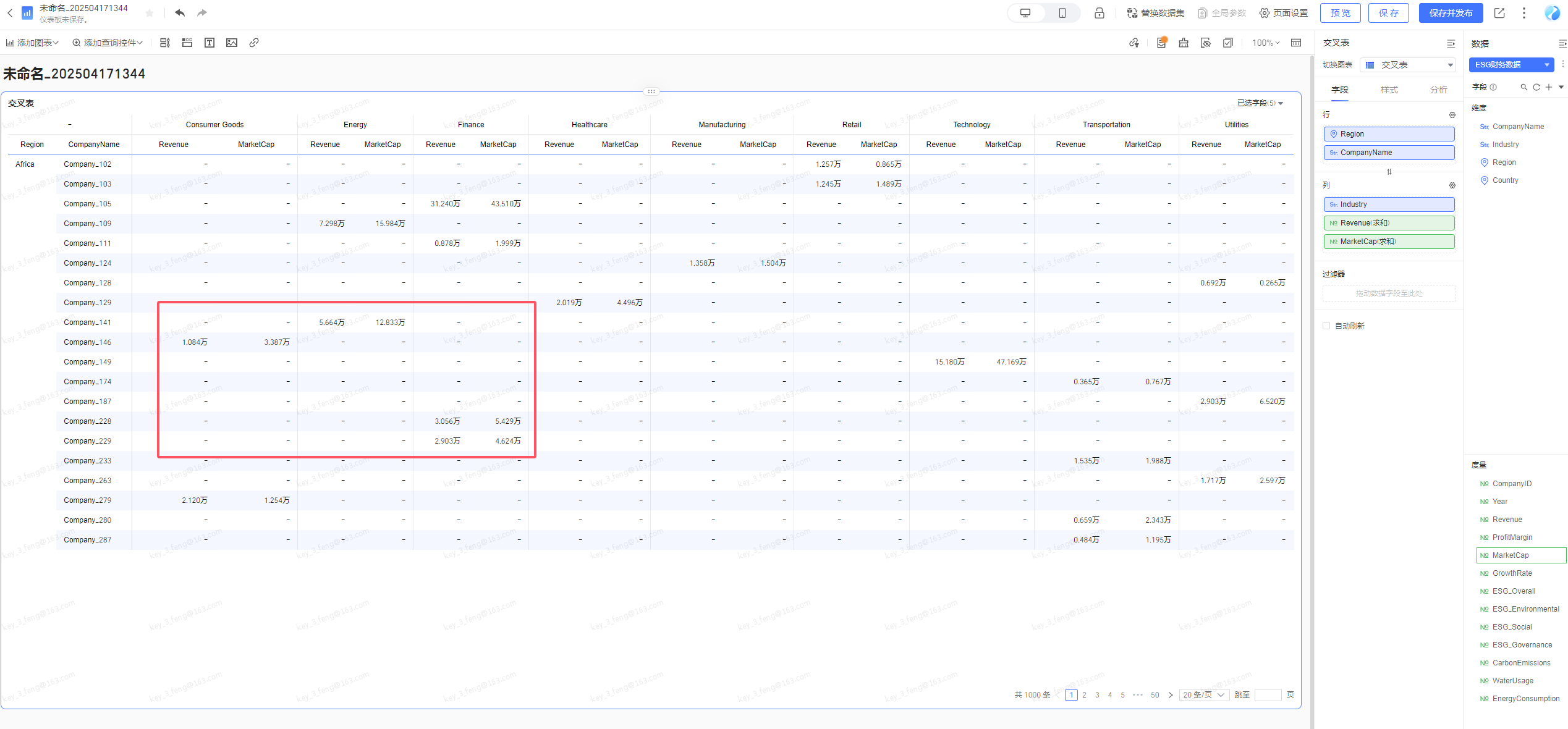Open column settings gear icon
The image size is (1568, 729).
[x=1452, y=185]
